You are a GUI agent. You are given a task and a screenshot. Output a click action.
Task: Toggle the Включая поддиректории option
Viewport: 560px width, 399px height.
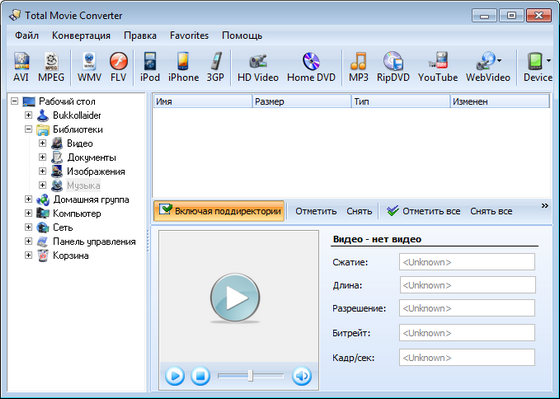pos(219,211)
